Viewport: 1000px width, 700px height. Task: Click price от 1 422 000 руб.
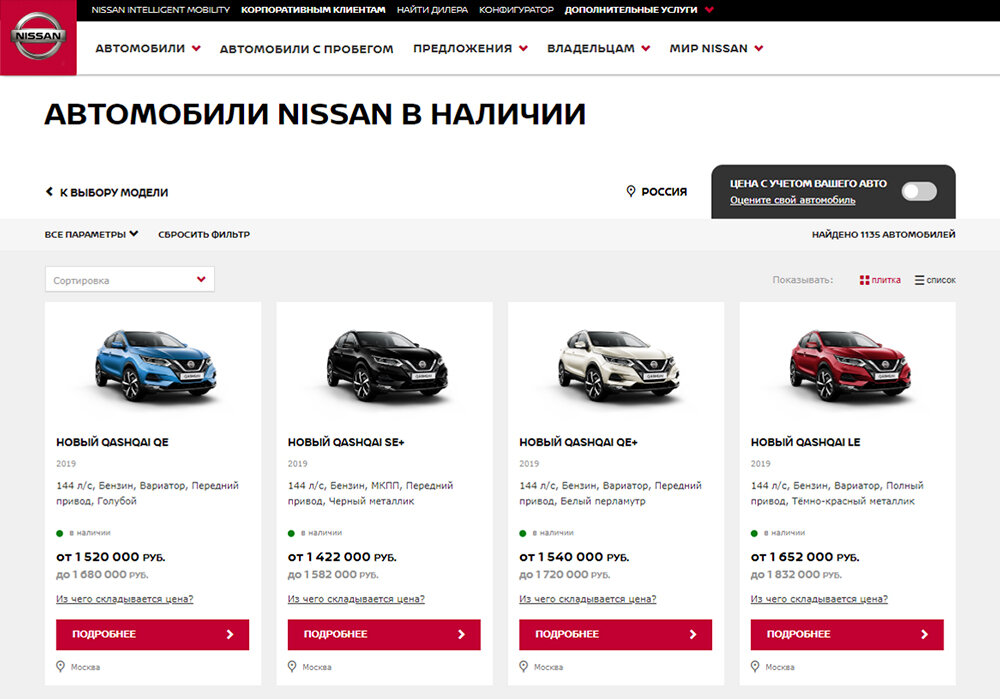(x=342, y=557)
